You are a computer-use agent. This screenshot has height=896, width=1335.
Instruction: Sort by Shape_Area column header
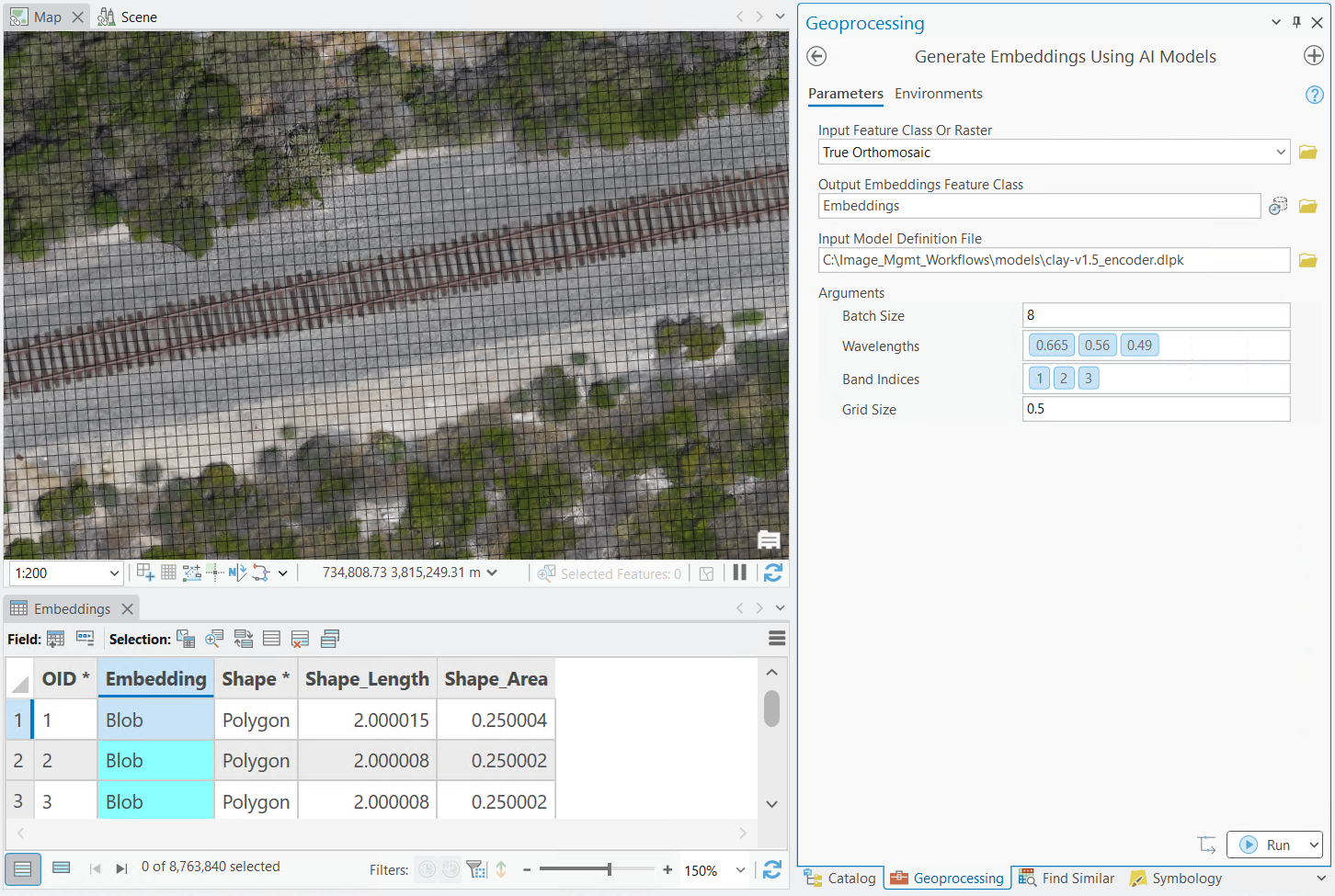[496, 679]
